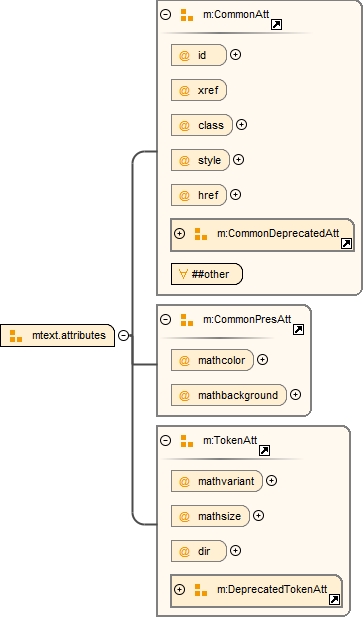Image resolution: width=364 pixels, height=618 pixels.
Task: Click the ##other wildcard symbol icon
Action: click(x=183, y=274)
